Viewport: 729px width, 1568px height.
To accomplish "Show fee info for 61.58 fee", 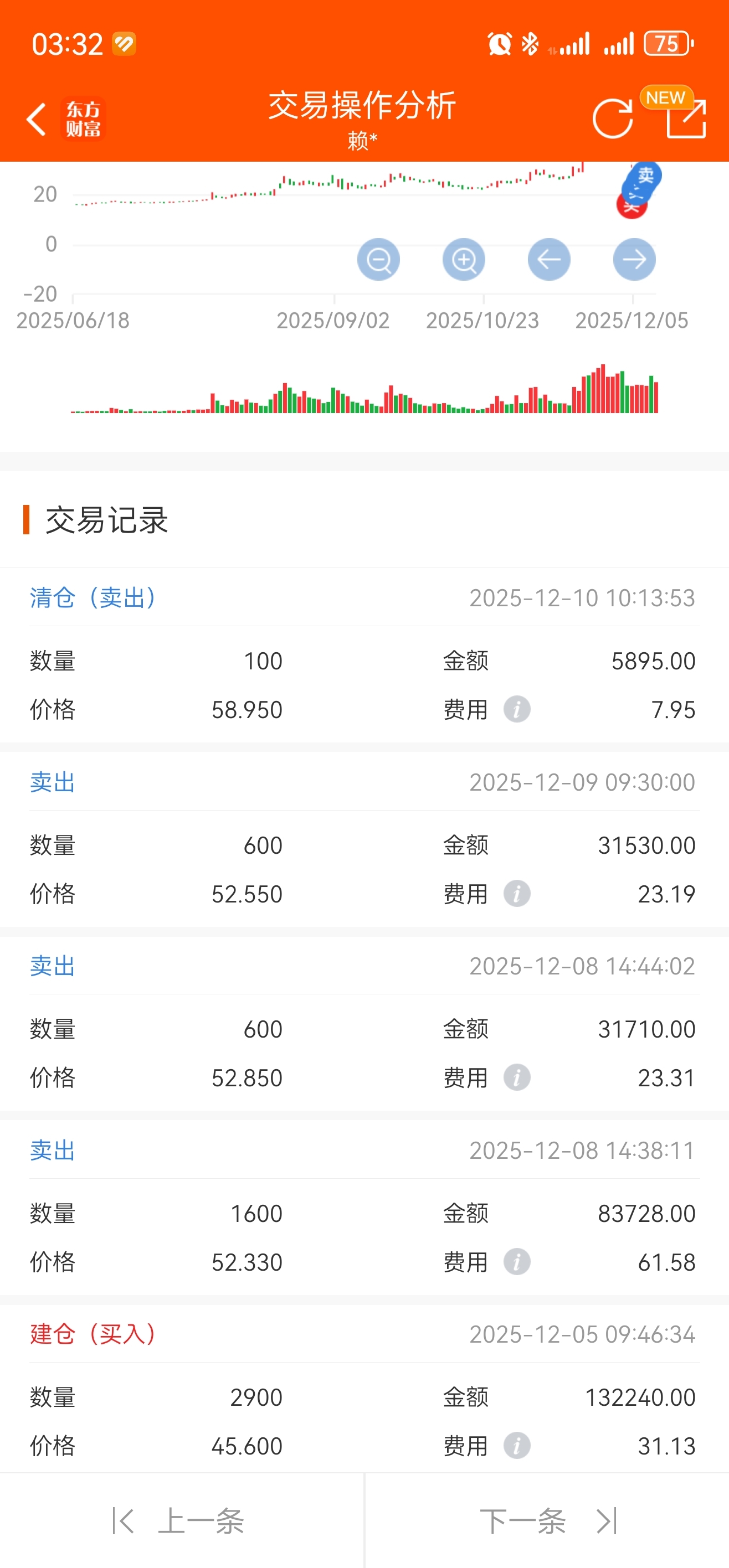I will 516,1262.
